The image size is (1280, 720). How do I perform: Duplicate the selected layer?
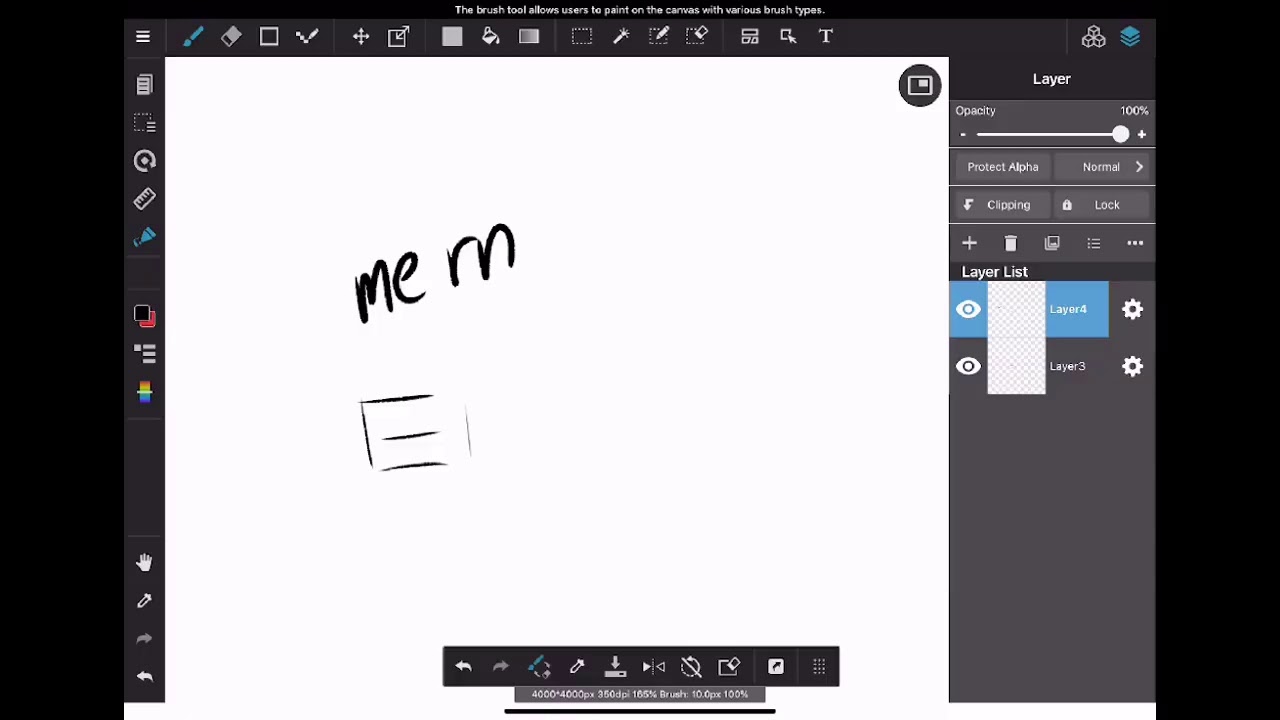click(x=1052, y=243)
